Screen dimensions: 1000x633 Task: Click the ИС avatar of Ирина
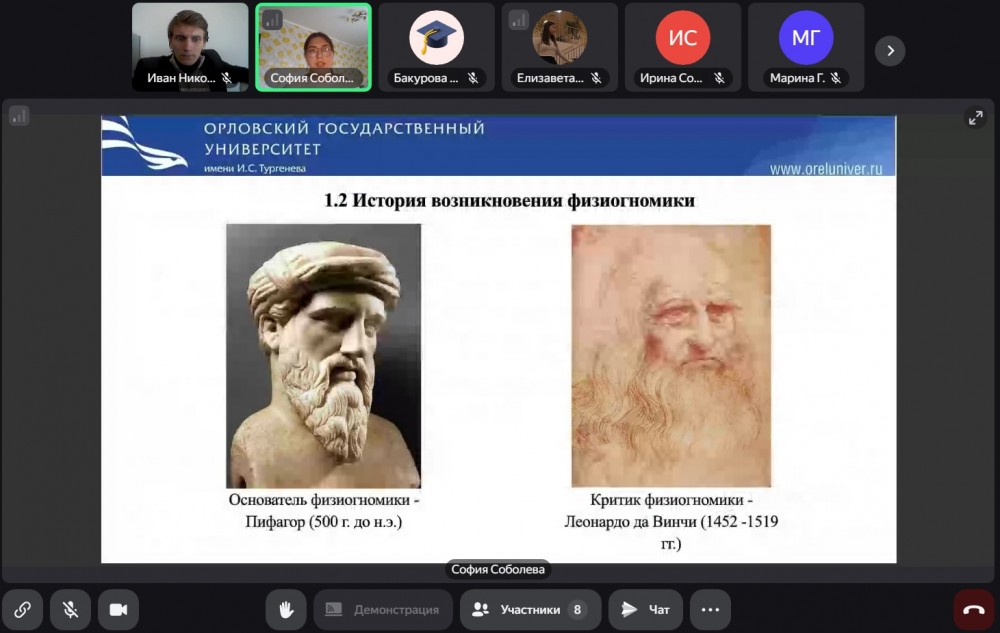tap(682, 38)
